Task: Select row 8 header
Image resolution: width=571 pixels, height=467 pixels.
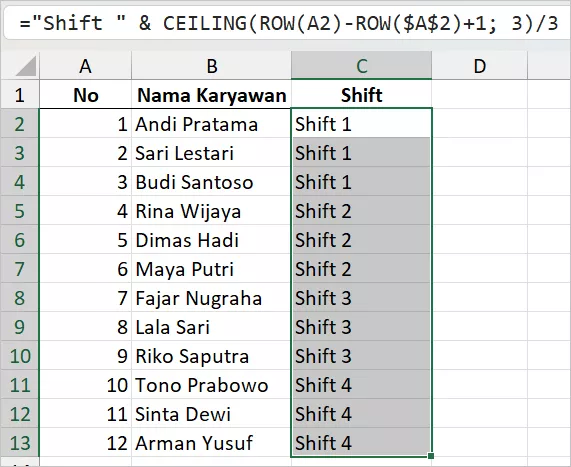Action: coord(20,298)
